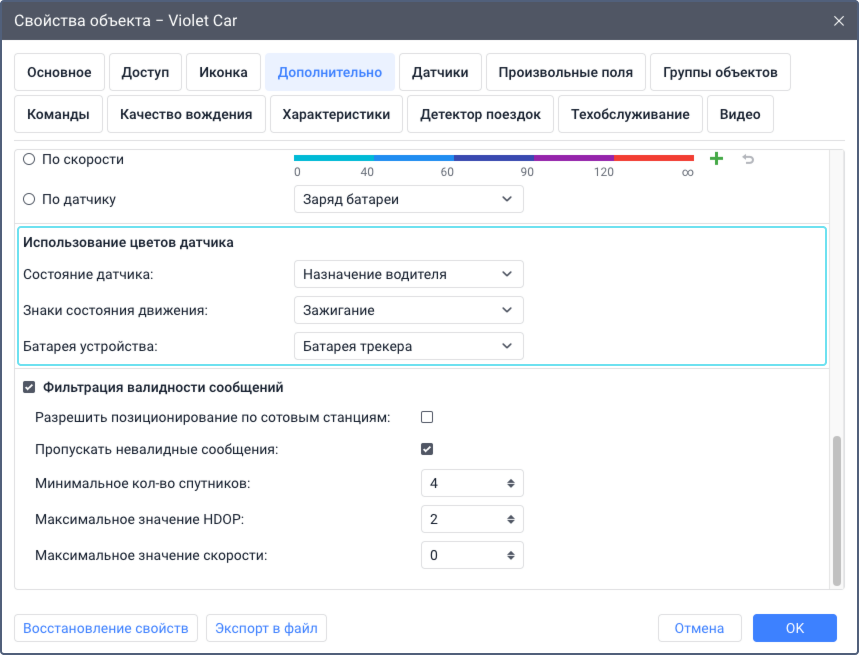
Task: Uncheck "Фильтрация валидности сообщений" checkbox
Action: coord(29,387)
